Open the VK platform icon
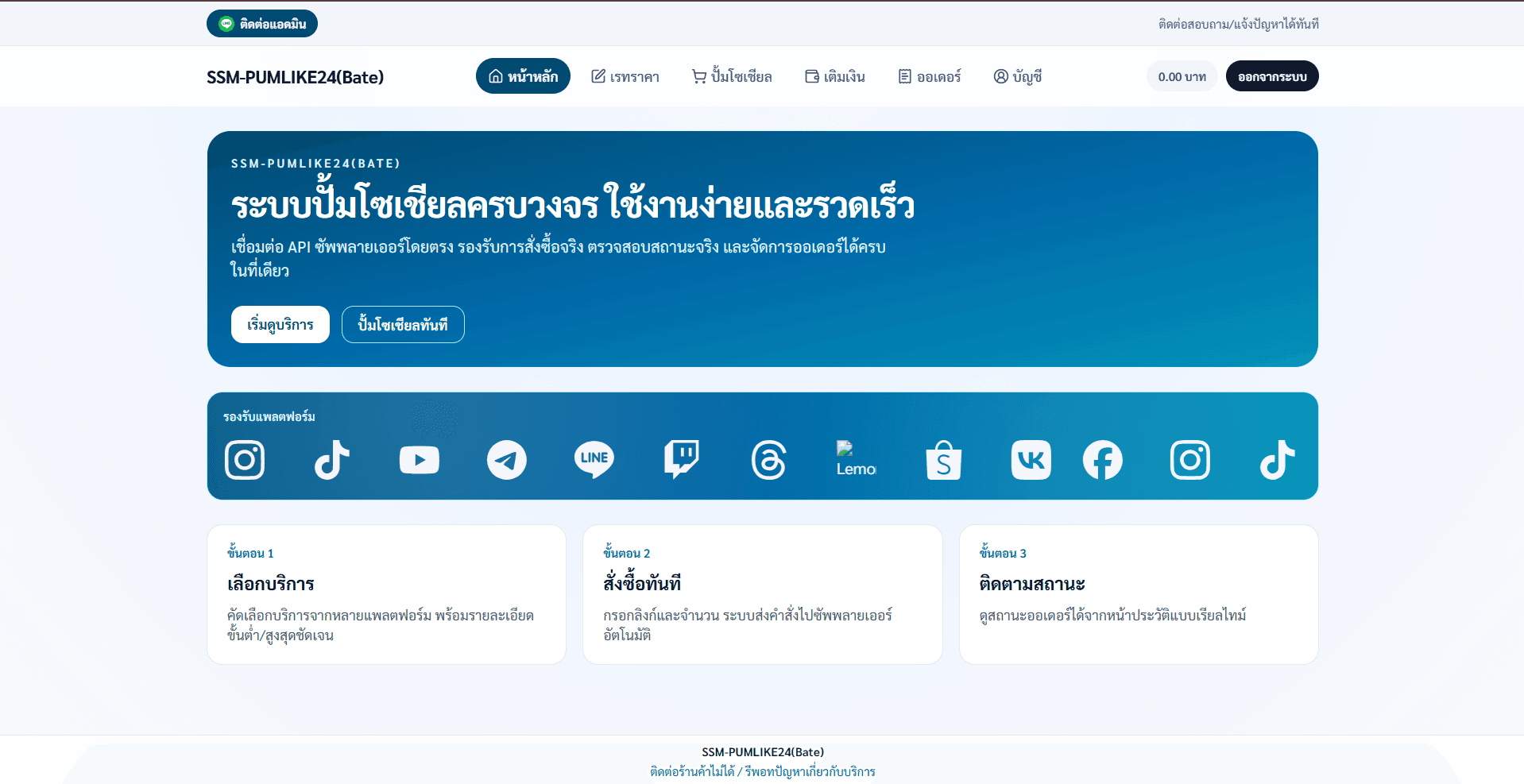Image resolution: width=1524 pixels, height=784 pixels. (1031, 460)
